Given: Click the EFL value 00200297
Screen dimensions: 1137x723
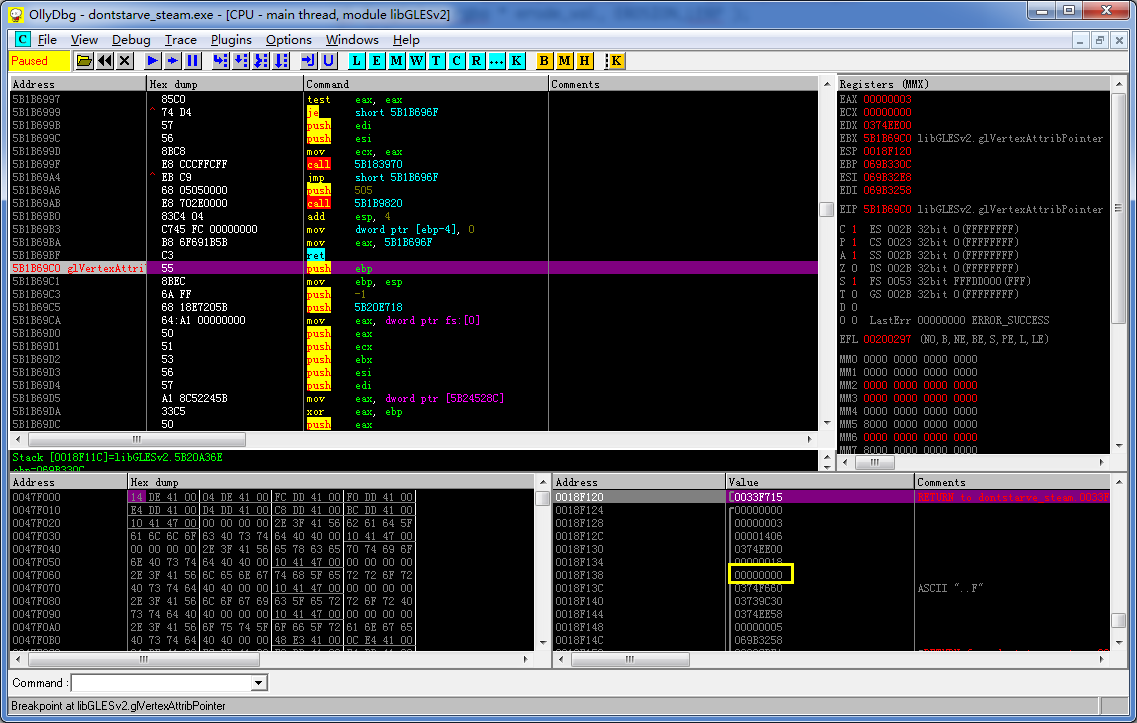Looking at the screenshot, I should (x=887, y=339).
